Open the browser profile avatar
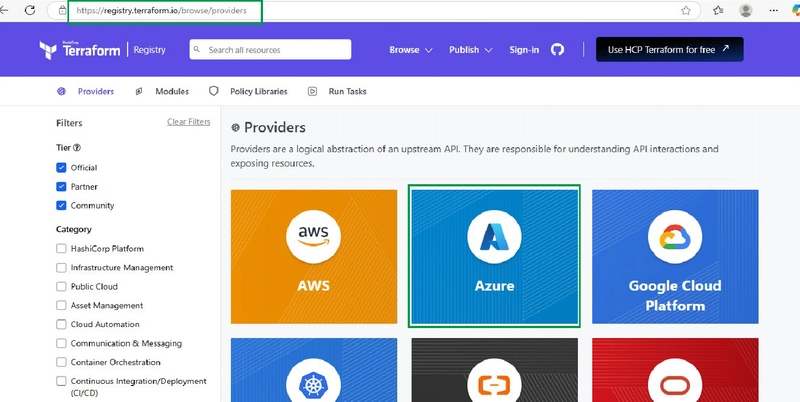This screenshot has width=800, height=402. point(745,10)
